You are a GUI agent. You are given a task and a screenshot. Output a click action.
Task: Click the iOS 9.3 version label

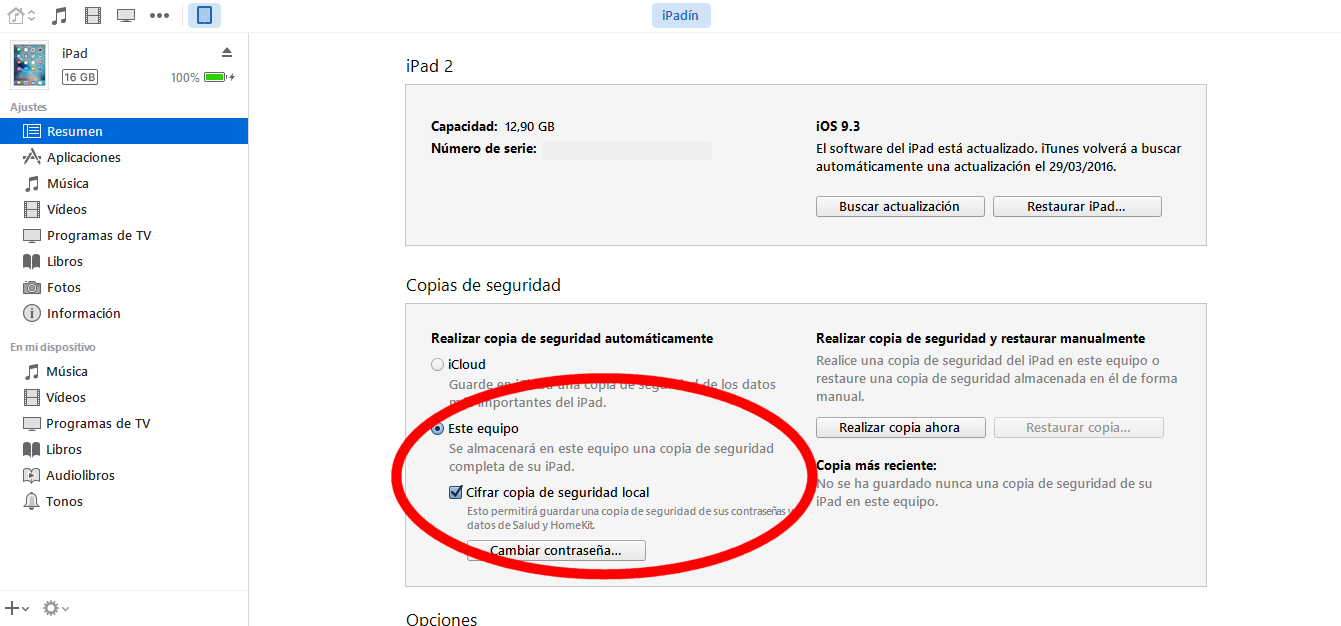pyautogui.click(x=838, y=127)
